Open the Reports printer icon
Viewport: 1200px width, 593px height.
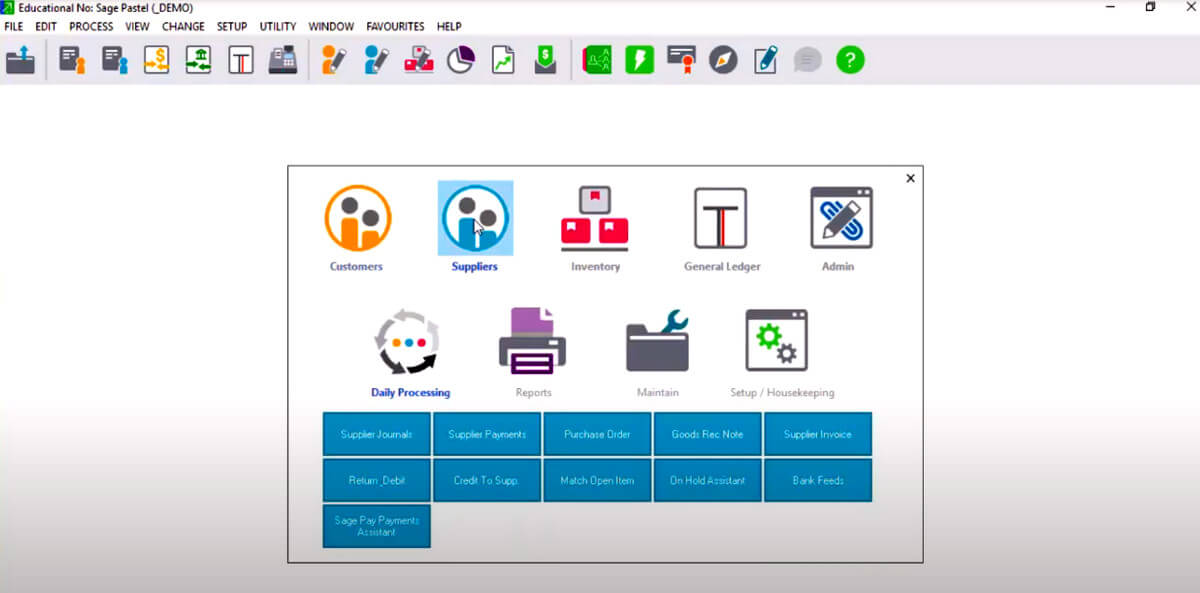[x=532, y=341]
